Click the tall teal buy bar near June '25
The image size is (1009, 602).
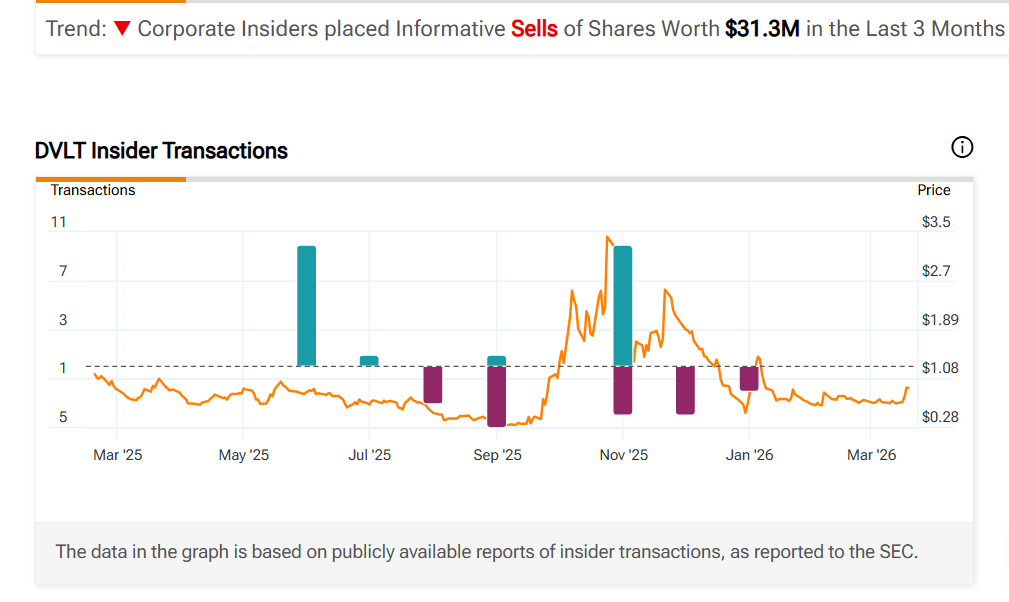307,305
